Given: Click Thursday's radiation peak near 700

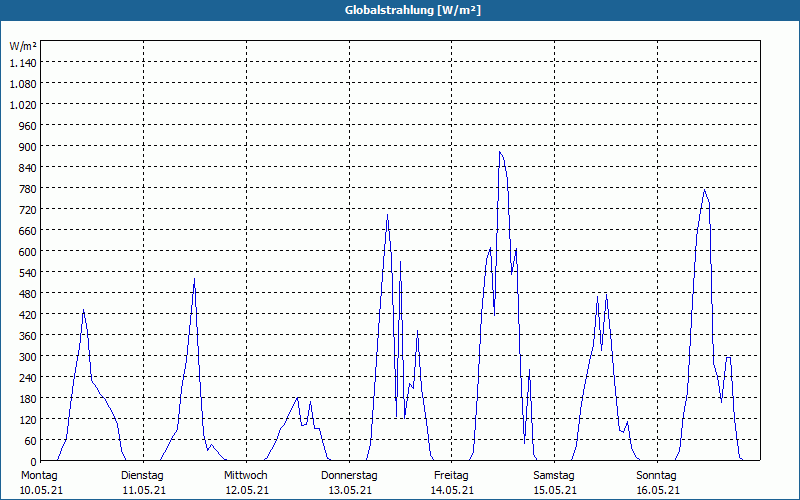Looking at the screenshot, I should pos(387,214).
